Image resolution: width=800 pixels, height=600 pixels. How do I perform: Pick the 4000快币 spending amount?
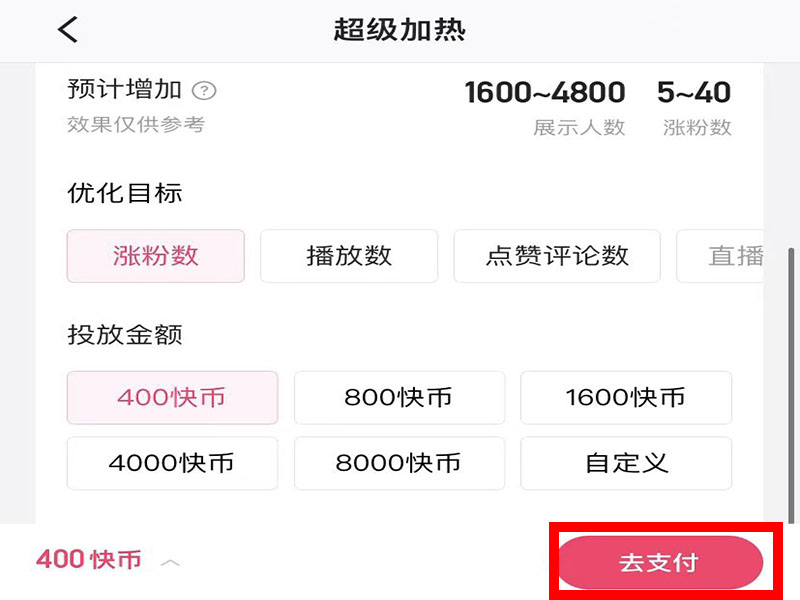click(x=172, y=463)
